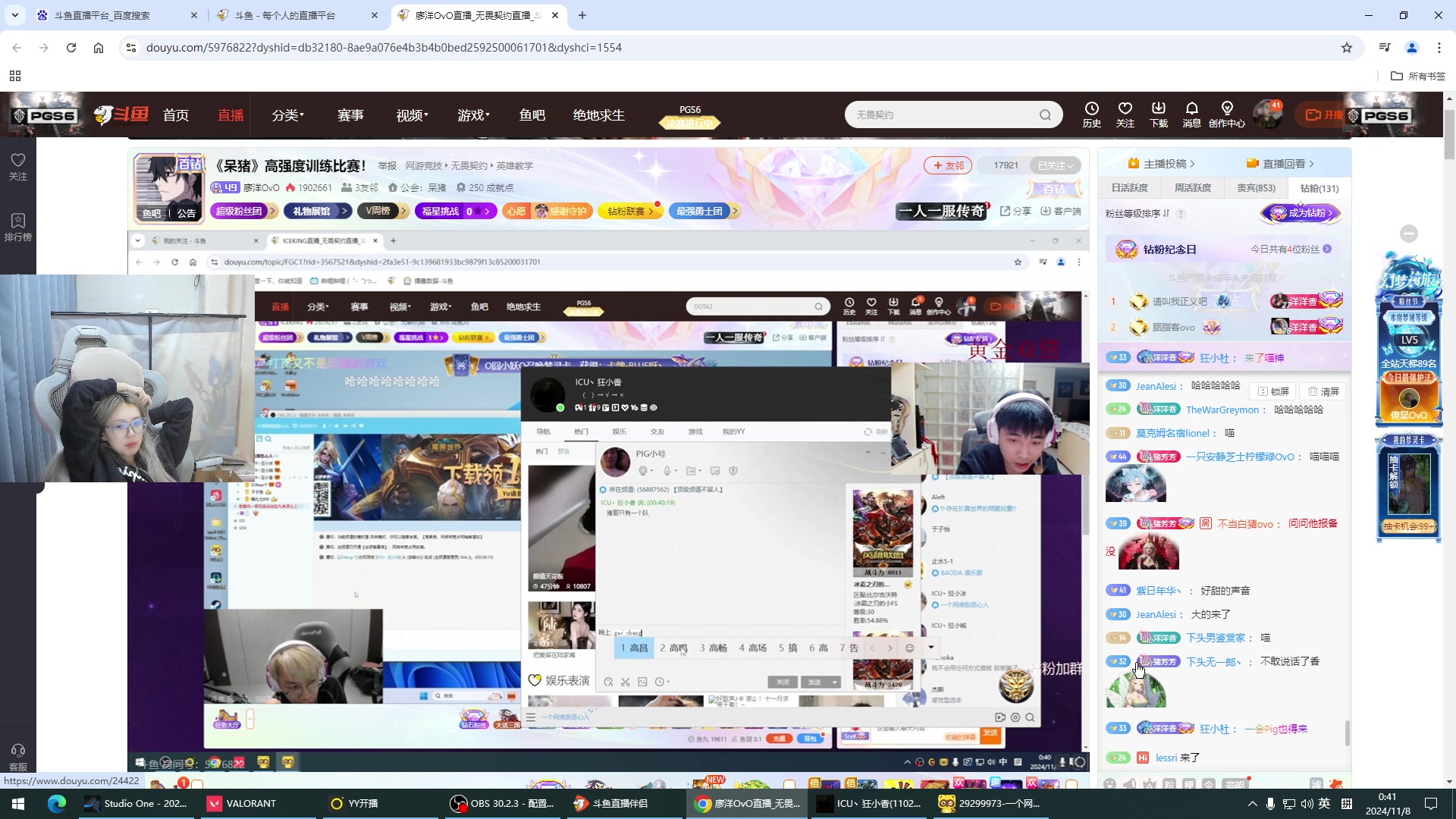Click the 历史 (History) icon in top bar

click(x=1091, y=114)
